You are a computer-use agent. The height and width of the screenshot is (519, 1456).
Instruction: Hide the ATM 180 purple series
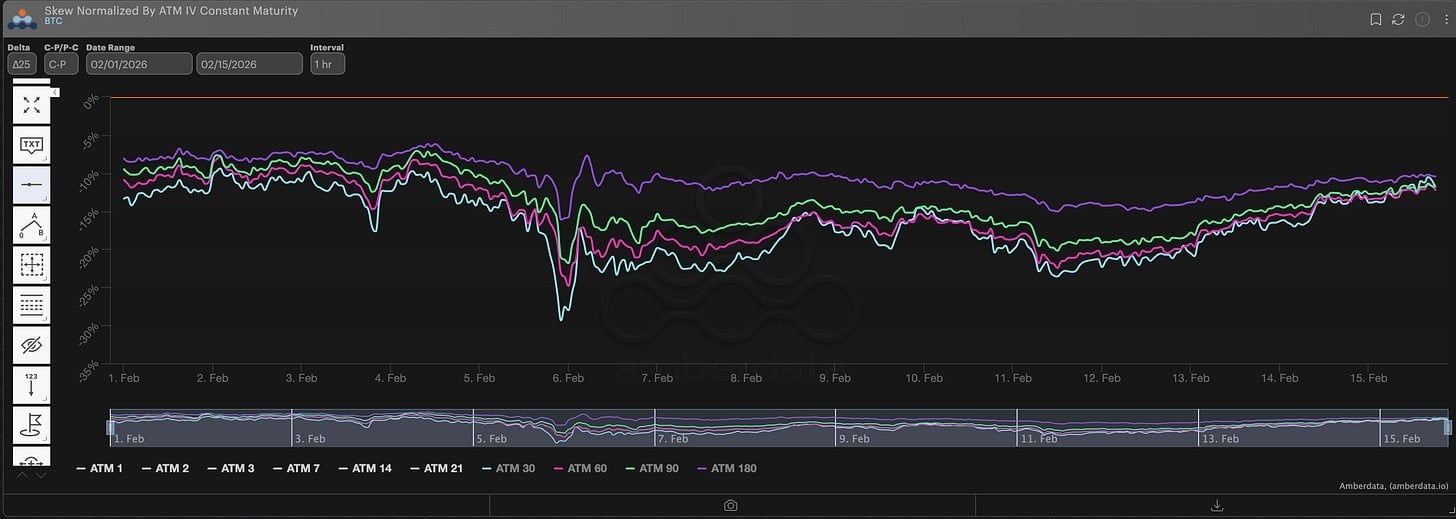tap(726, 468)
